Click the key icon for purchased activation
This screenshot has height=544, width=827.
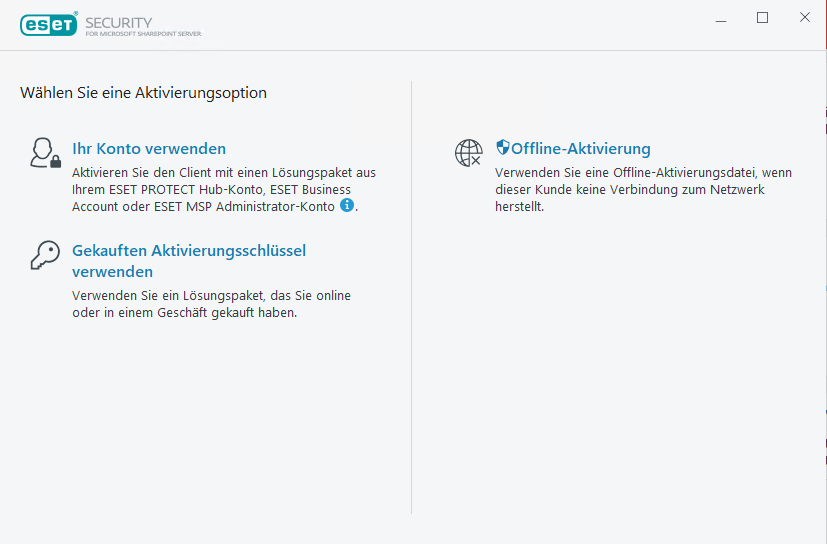pyautogui.click(x=45, y=255)
